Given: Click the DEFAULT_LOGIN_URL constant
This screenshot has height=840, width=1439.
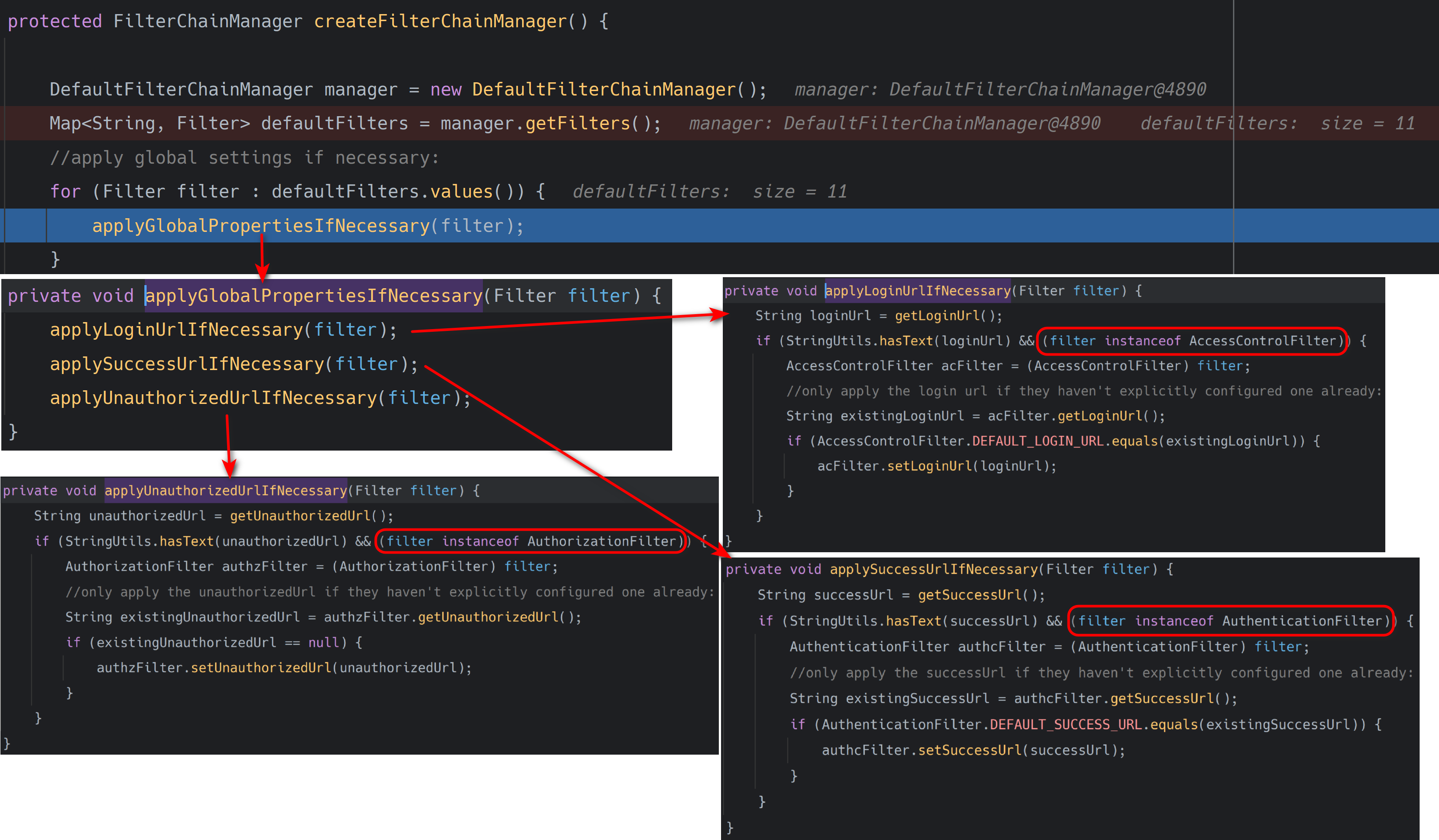Looking at the screenshot, I should 1038,441.
